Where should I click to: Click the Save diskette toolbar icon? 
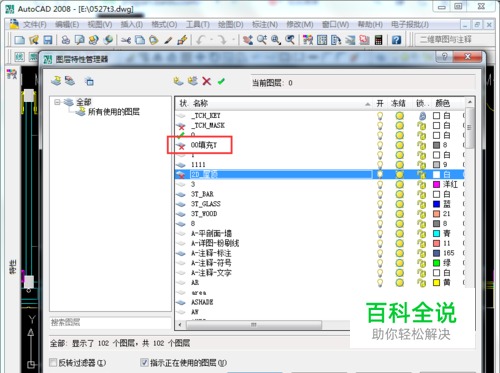pos(48,40)
